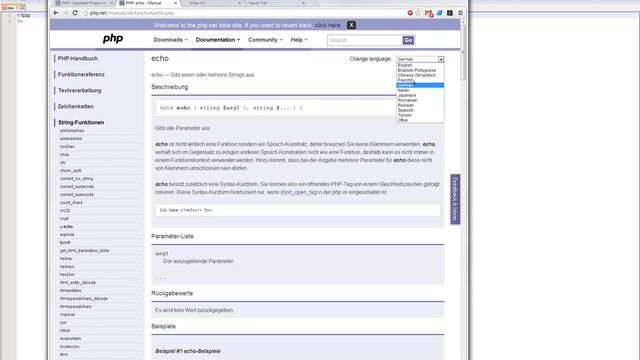The height and width of the screenshot is (360, 640).
Task: Open Funktionsreferenz in the sidebar
Action: tap(81, 74)
